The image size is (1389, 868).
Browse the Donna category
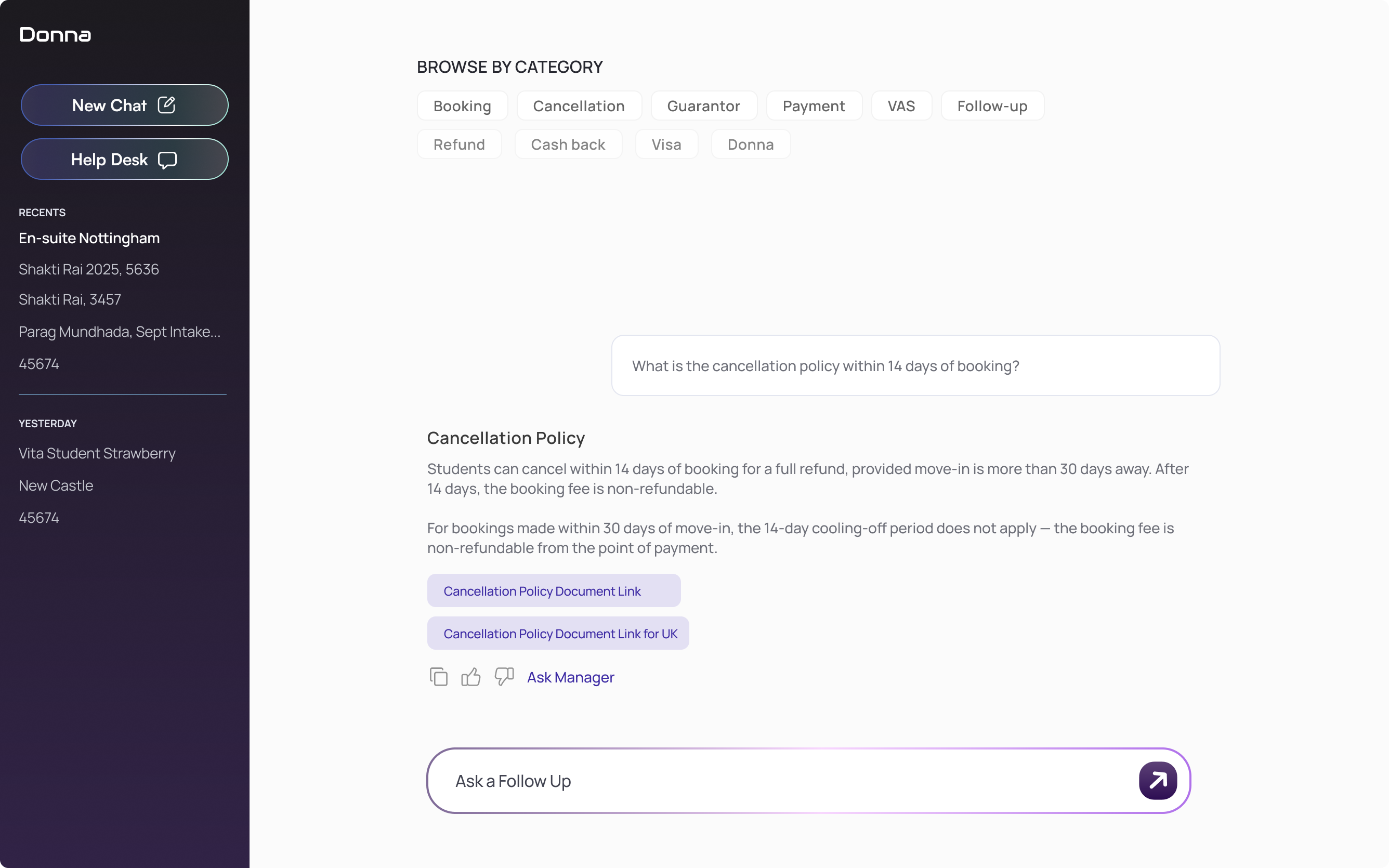tap(751, 144)
